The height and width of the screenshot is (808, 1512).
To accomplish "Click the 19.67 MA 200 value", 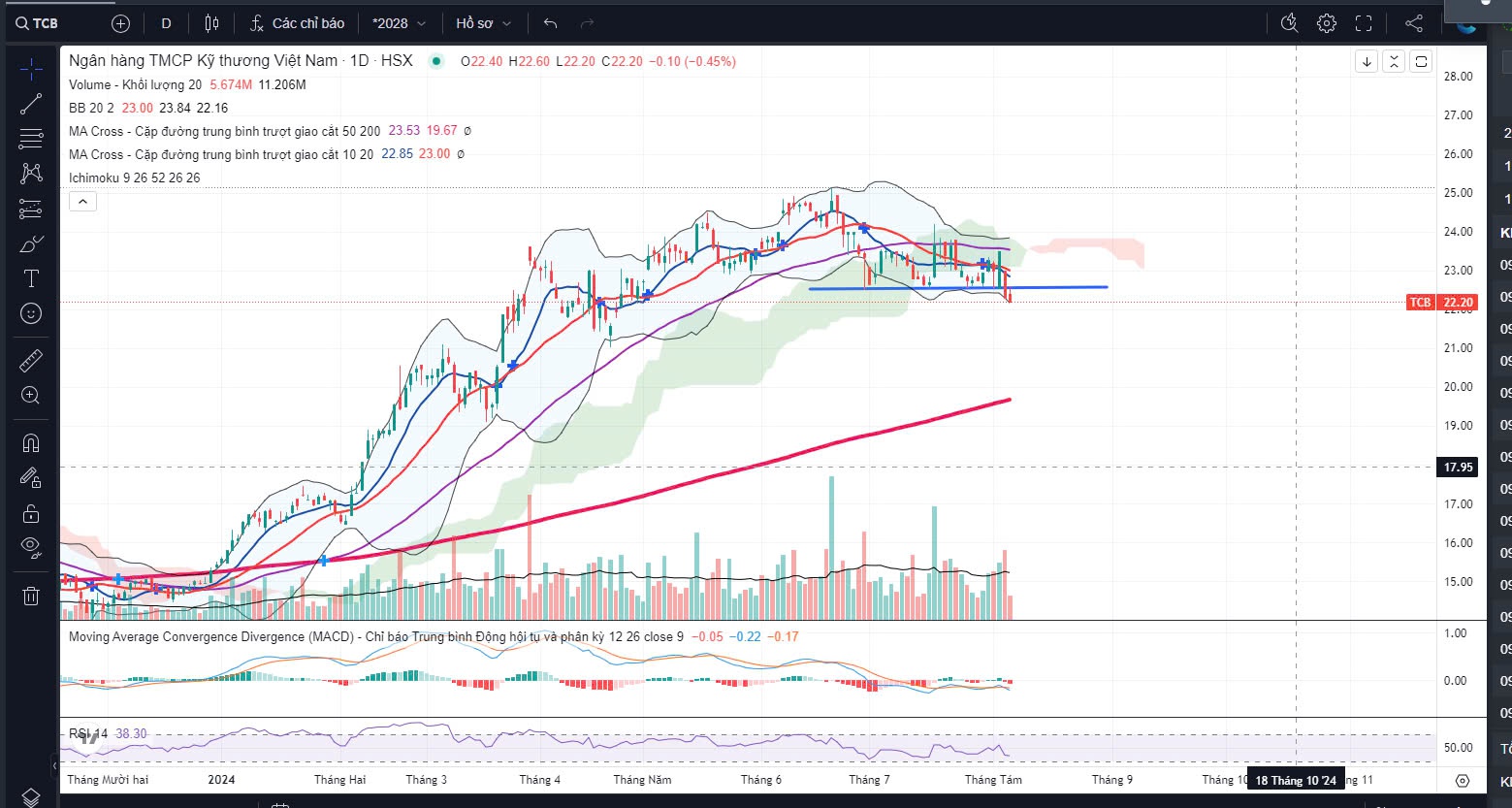I will (442, 130).
